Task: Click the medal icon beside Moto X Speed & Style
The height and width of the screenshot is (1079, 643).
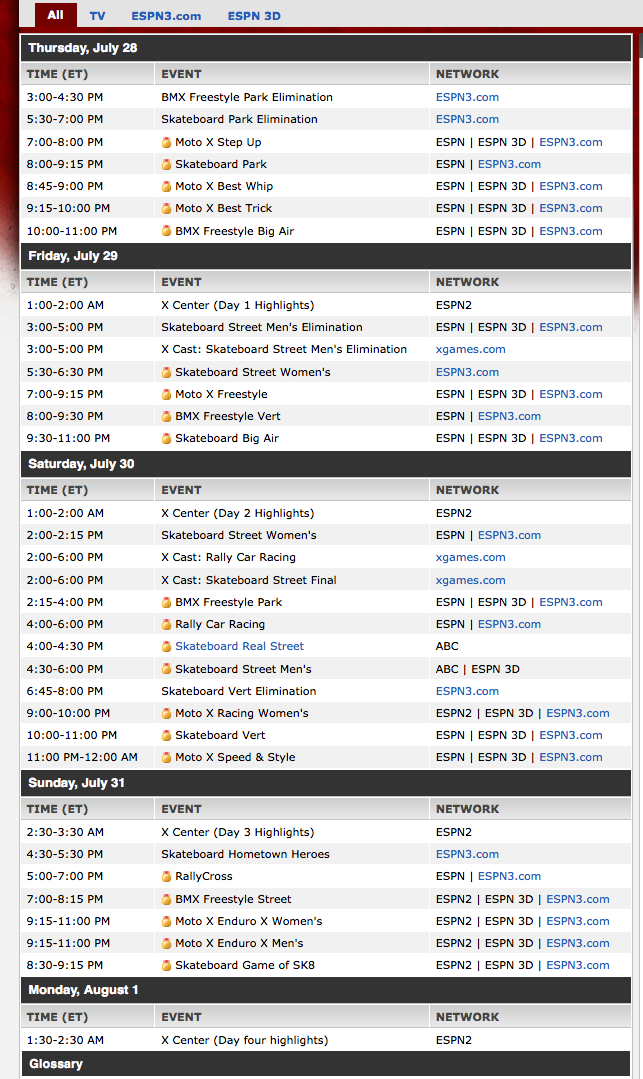Action: pyautogui.click(x=167, y=757)
